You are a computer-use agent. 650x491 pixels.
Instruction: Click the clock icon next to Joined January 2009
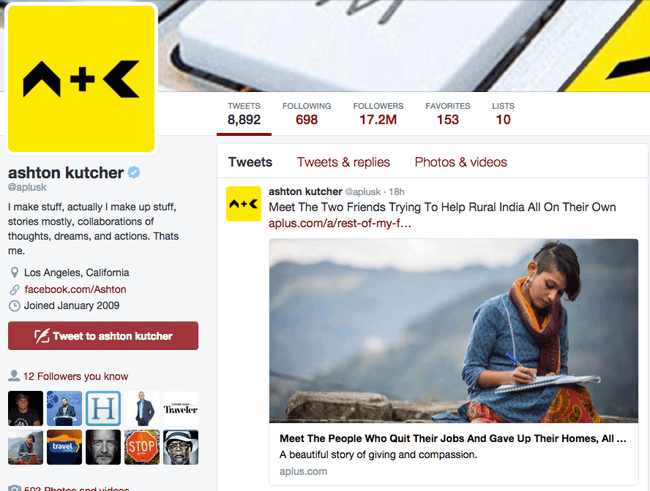(15, 306)
